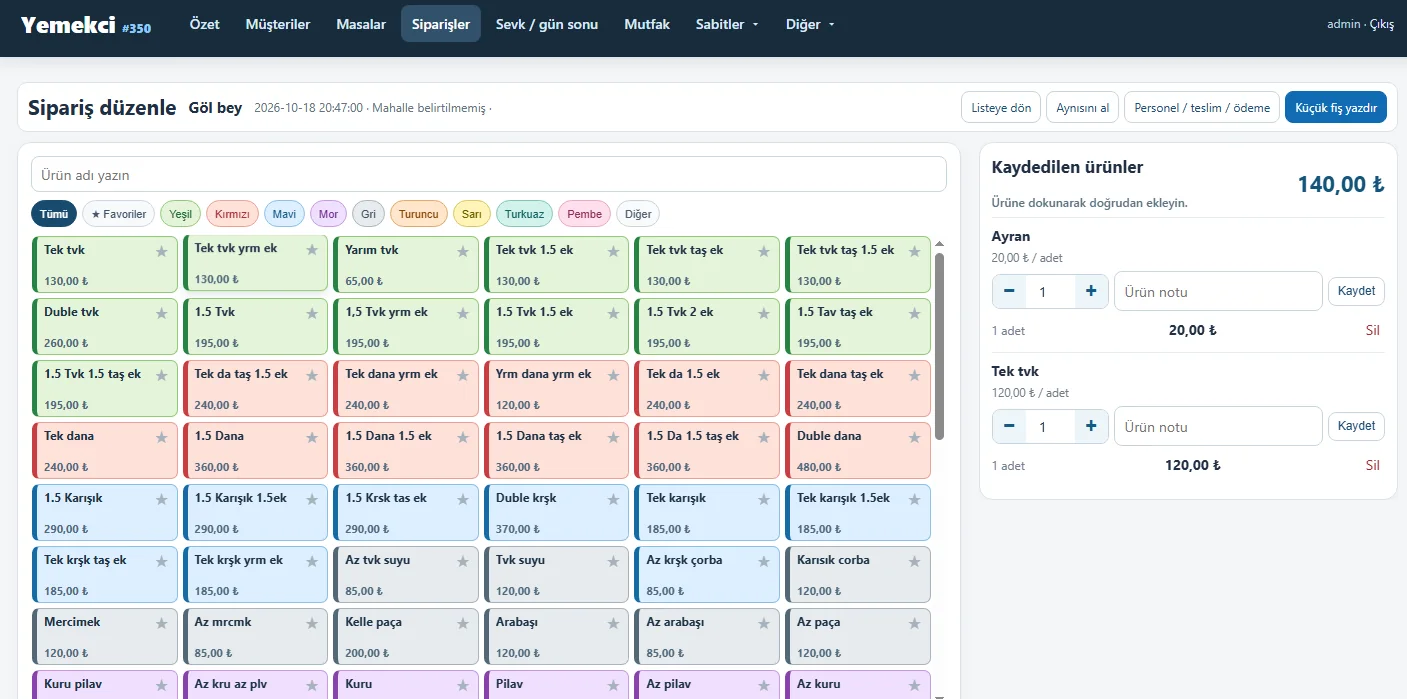
Task: Filter by Yeşil color category
Action: 181,214
